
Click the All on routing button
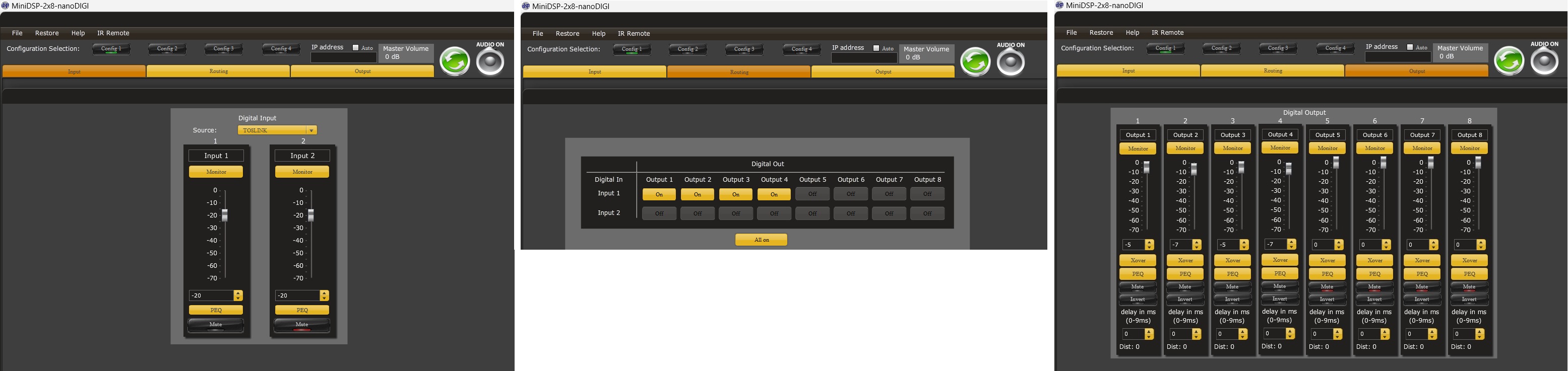point(762,240)
